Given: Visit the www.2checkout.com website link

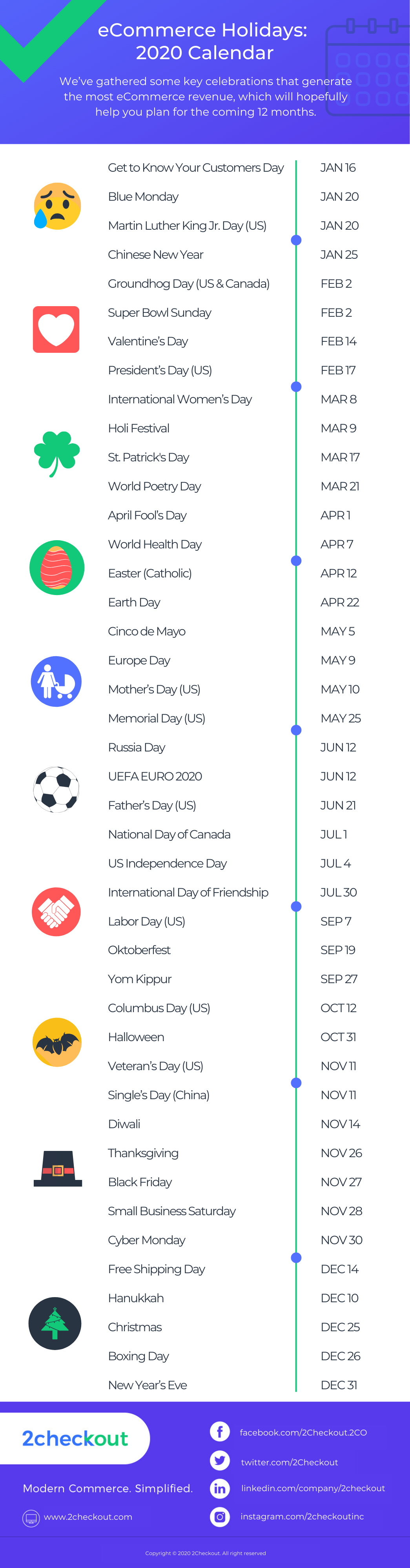Looking at the screenshot, I should [x=88, y=1516].
